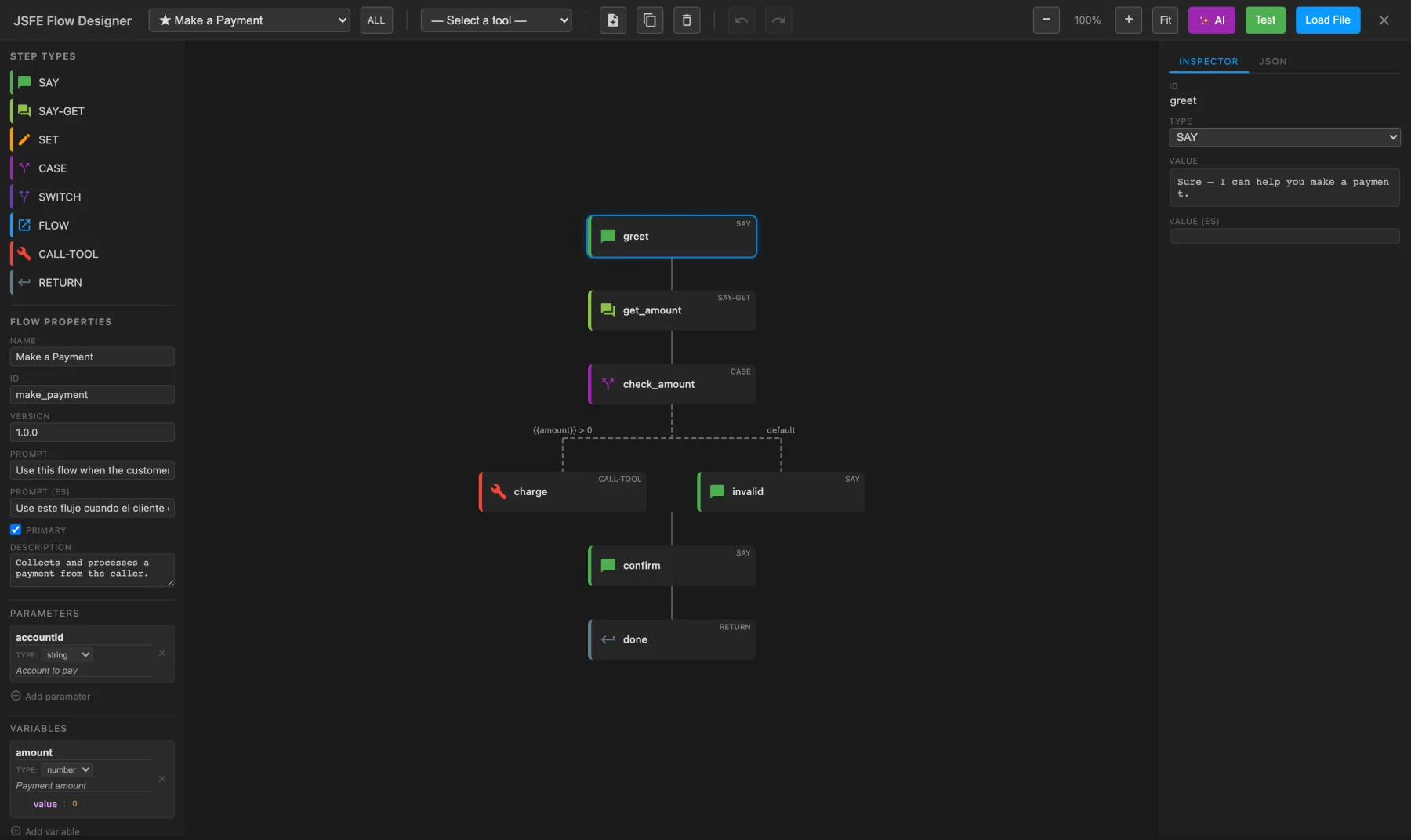1411x840 pixels.
Task: Open the accountId type string dropdown
Action: pyautogui.click(x=67, y=655)
